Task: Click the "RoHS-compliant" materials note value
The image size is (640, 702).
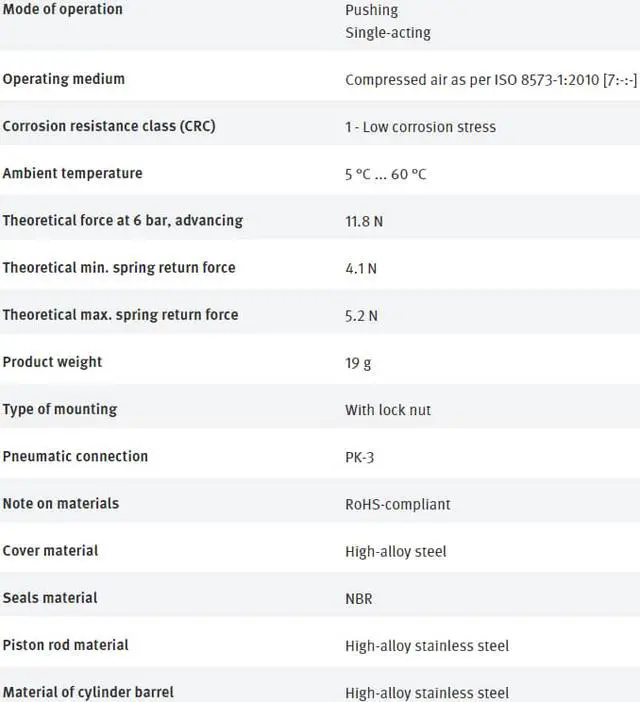Action: pyautogui.click(x=398, y=504)
